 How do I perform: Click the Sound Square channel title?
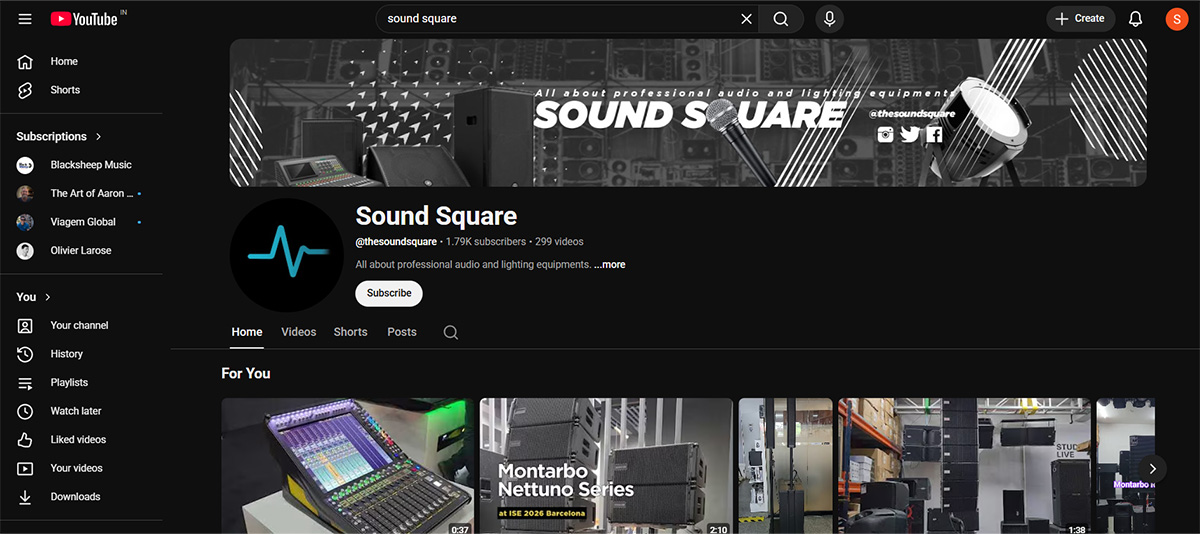436,215
